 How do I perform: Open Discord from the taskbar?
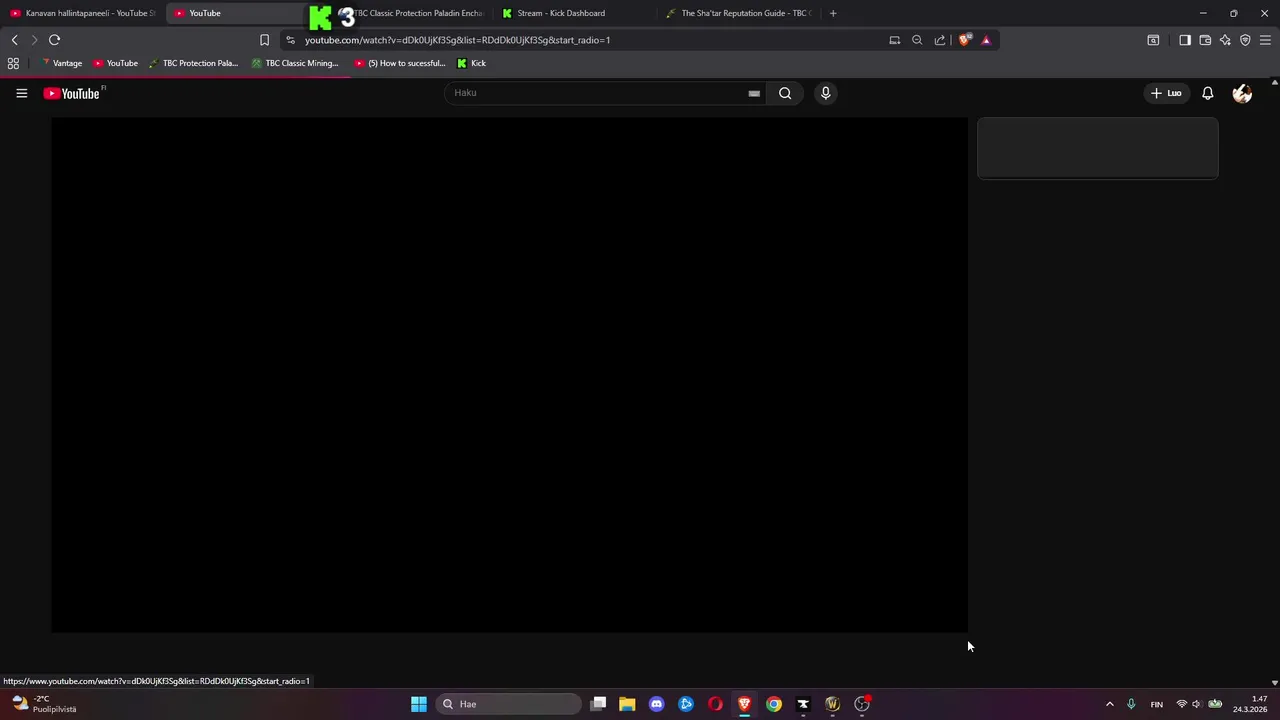pos(656,704)
